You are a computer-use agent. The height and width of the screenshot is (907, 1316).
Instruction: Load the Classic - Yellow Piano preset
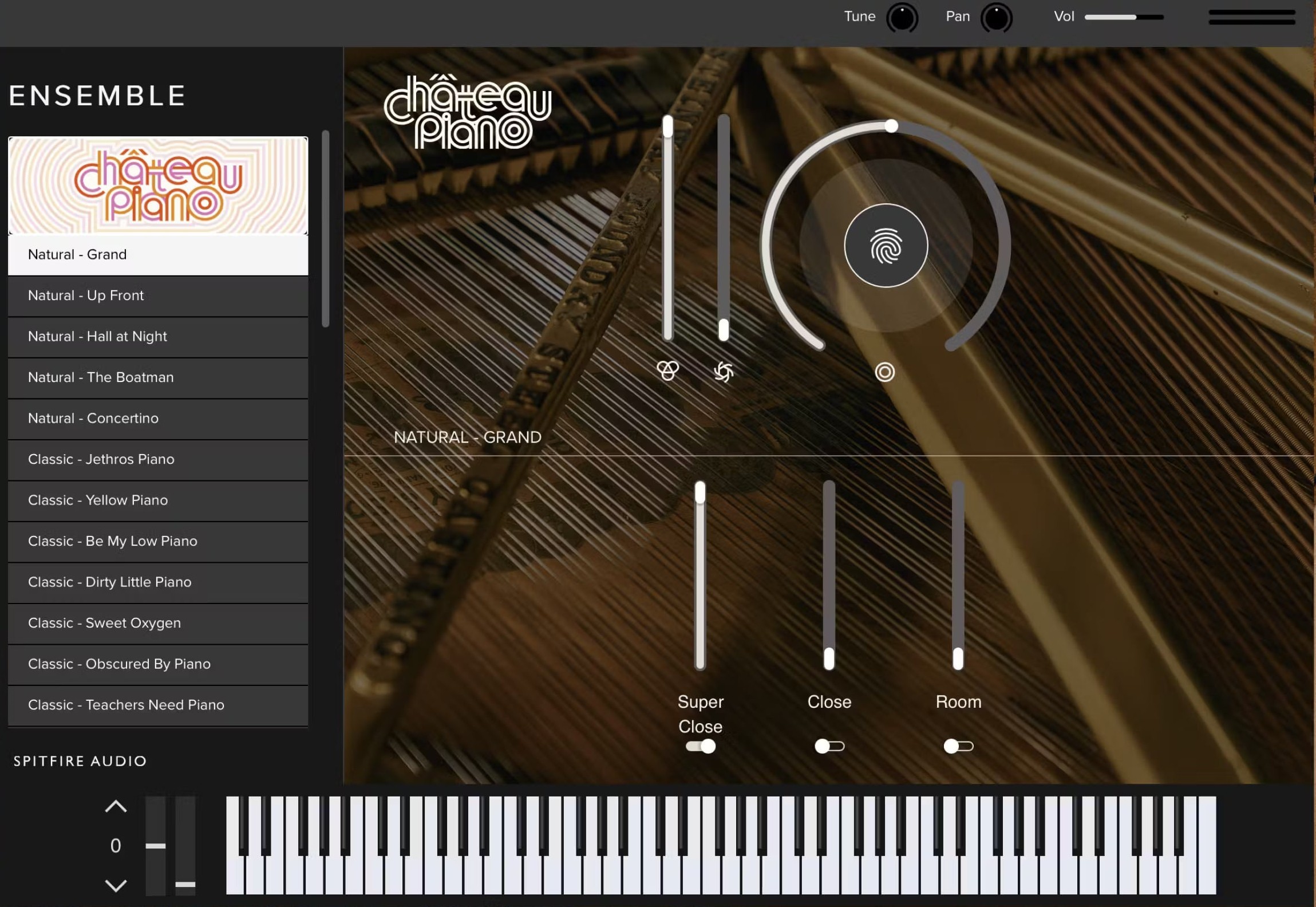click(x=158, y=500)
